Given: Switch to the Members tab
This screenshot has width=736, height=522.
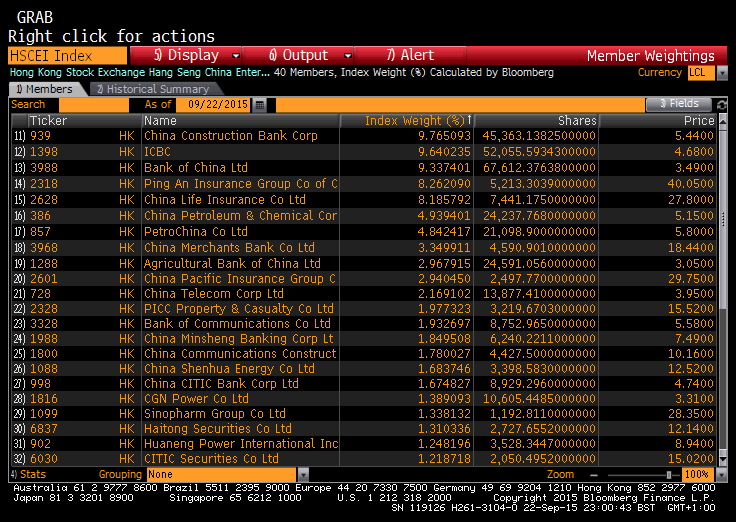Looking at the screenshot, I should point(45,89).
